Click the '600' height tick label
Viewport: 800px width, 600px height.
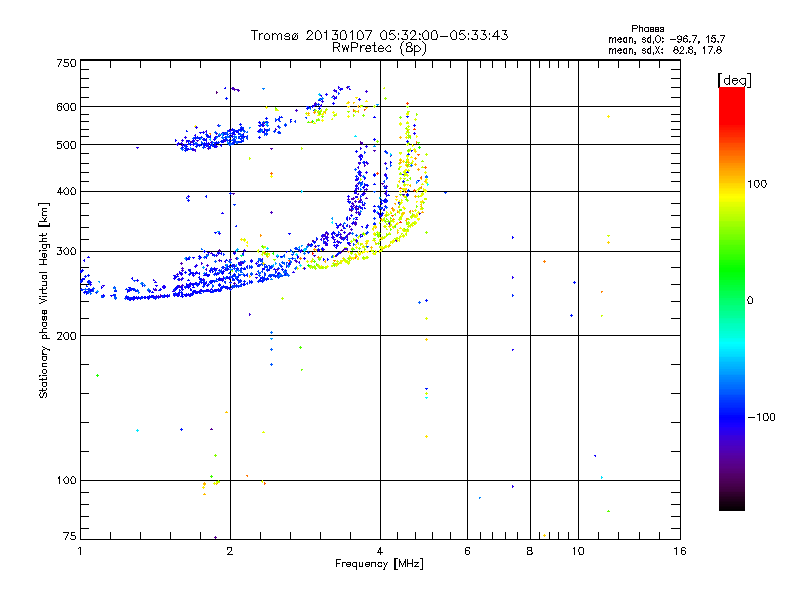pos(66,107)
